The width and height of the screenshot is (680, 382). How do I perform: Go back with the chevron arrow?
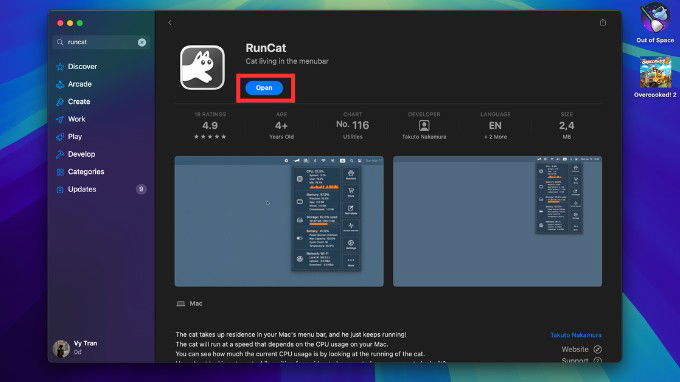pyautogui.click(x=170, y=23)
